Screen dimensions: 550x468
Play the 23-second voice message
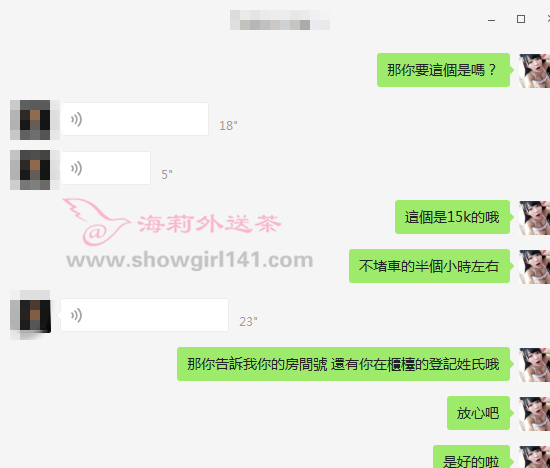[145, 315]
